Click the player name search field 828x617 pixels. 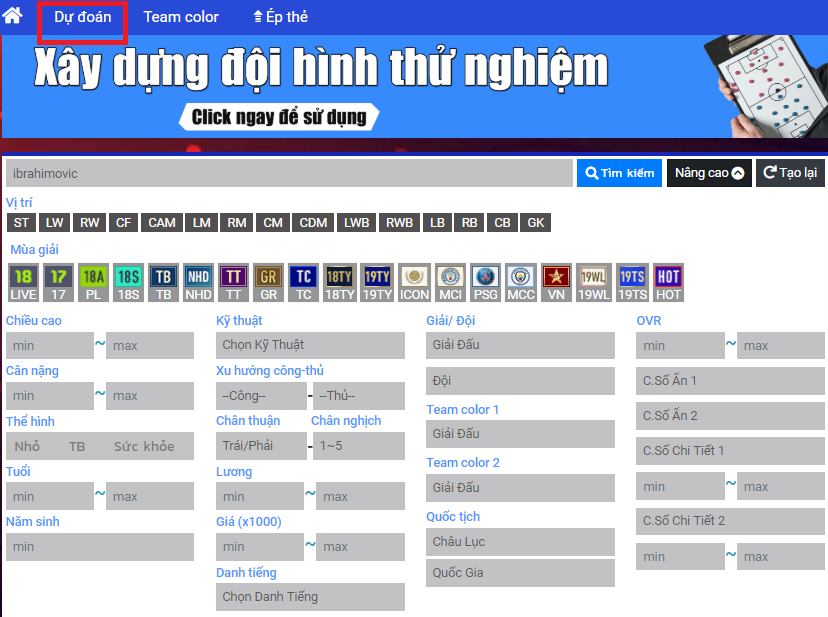[289, 173]
